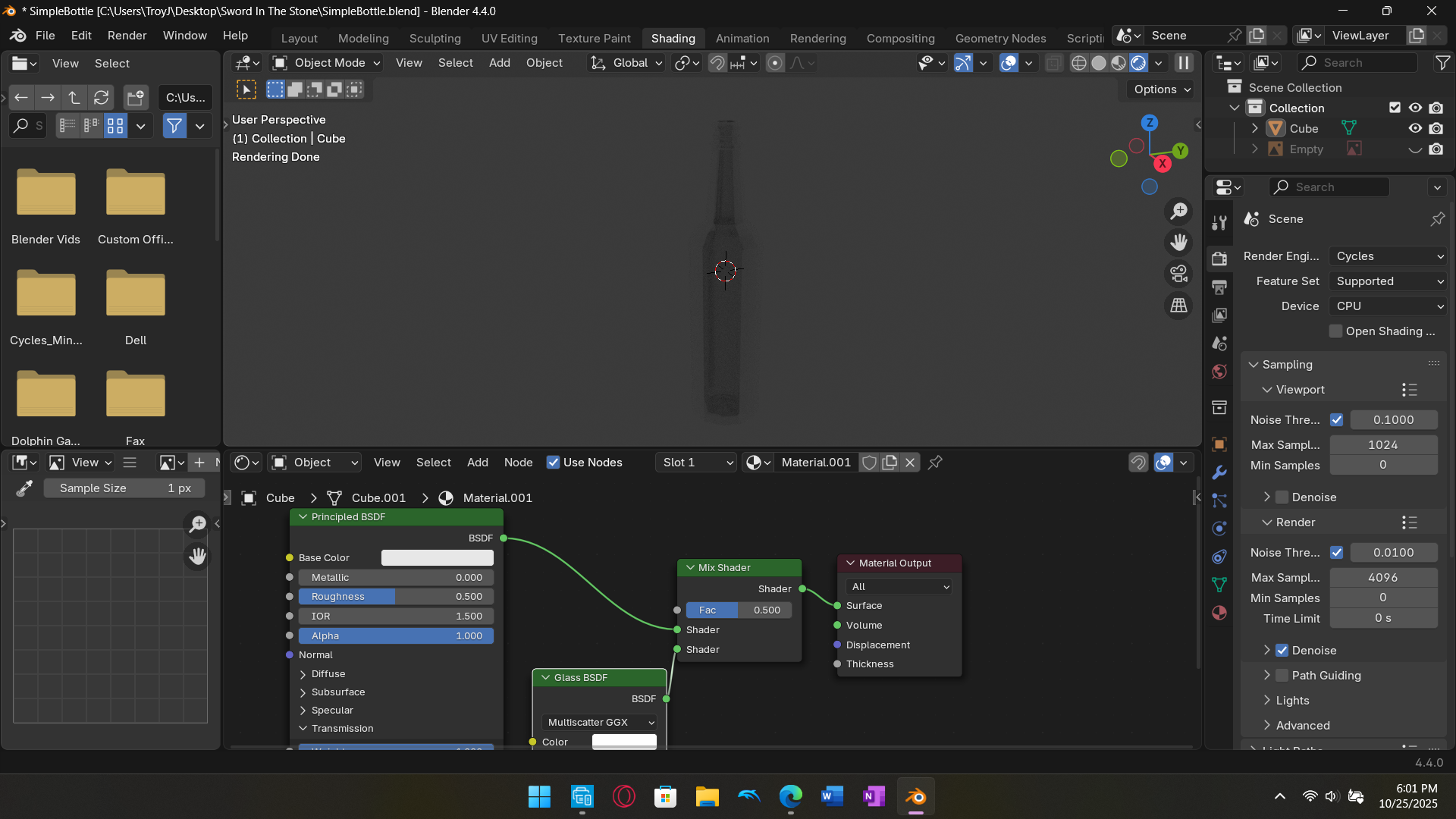The width and height of the screenshot is (1456, 819).
Task: Open Windows Start menu on taskbar
Action: [x=539, y=797]
